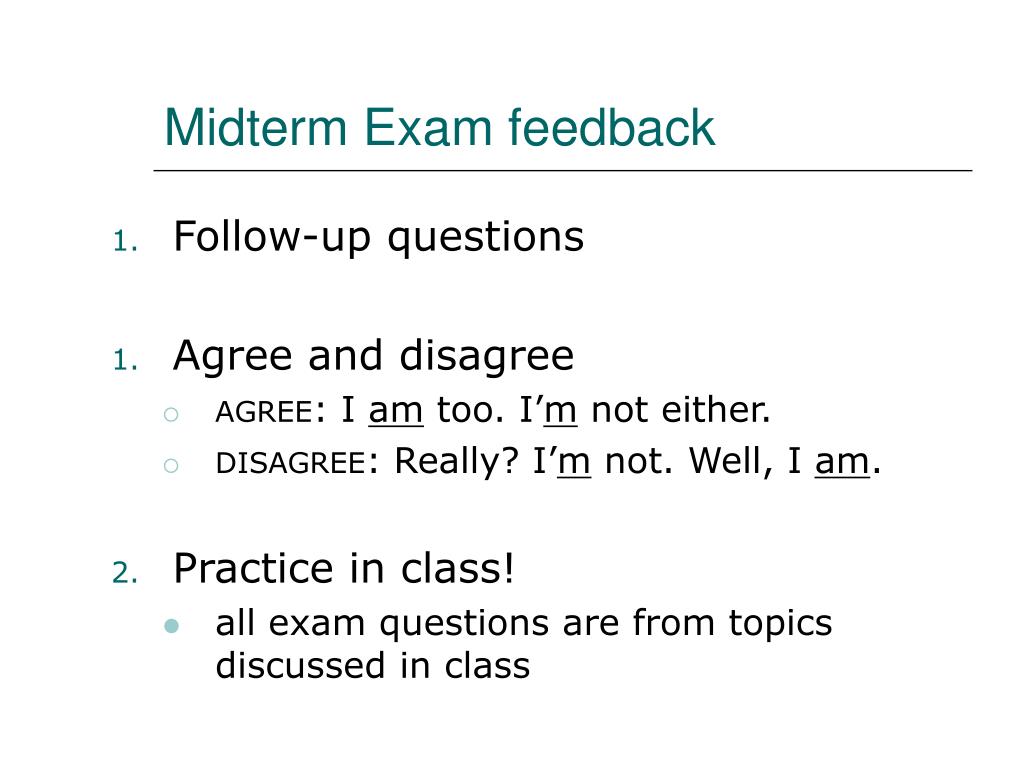Click 'all exam questions are from topics' text
The height and width of the screenshot is (768, 1024).
tap(524, 623)
